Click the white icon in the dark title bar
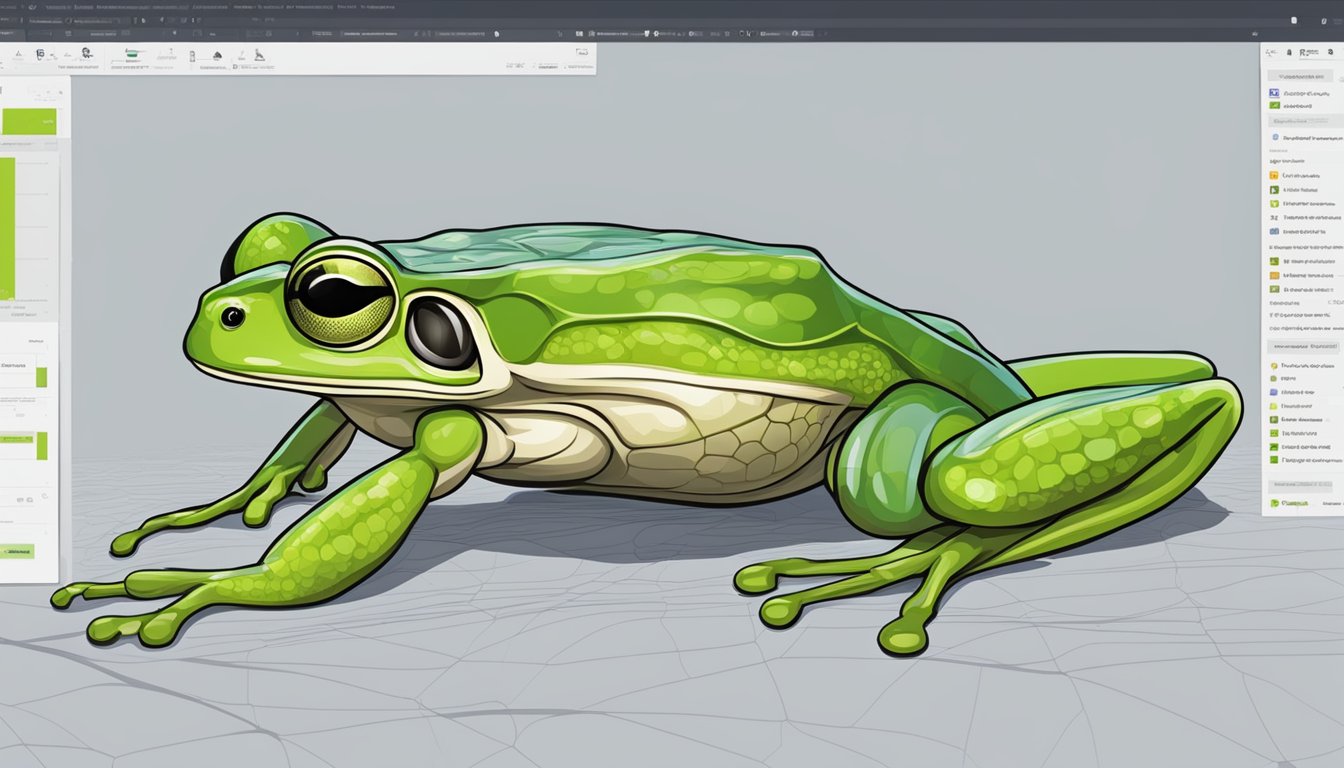 [x=1294, y=20]
